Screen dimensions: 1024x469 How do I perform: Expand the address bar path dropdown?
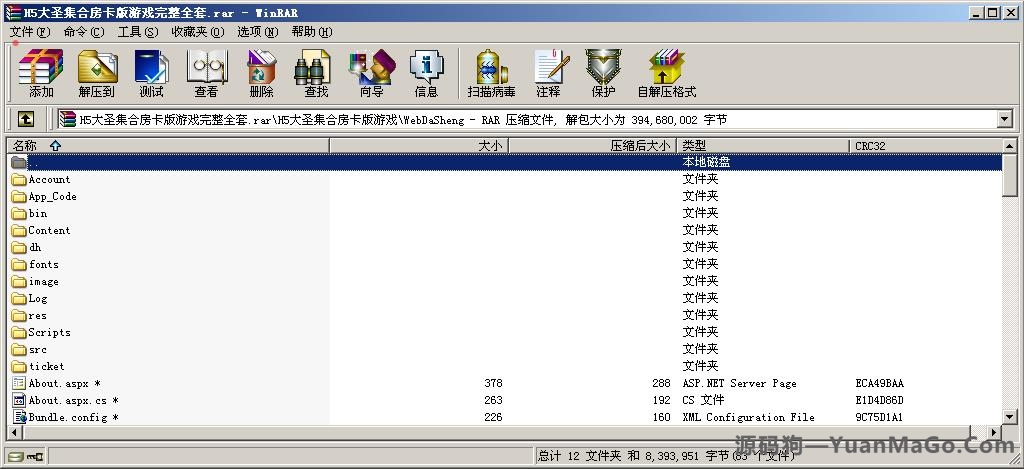click(1004, 119)
